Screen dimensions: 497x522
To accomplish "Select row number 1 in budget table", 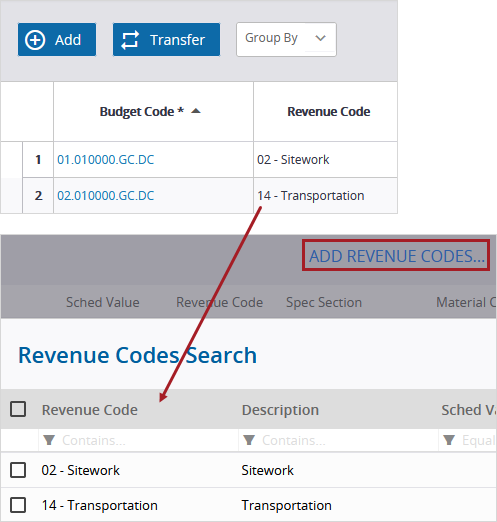I will coord(38,160).
